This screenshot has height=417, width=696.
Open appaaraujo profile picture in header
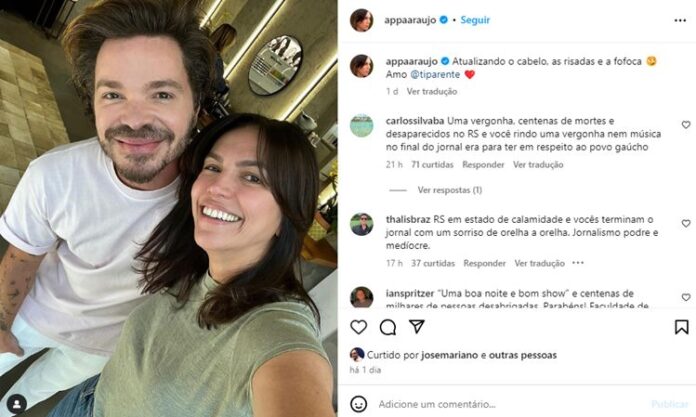coord(361,20)
